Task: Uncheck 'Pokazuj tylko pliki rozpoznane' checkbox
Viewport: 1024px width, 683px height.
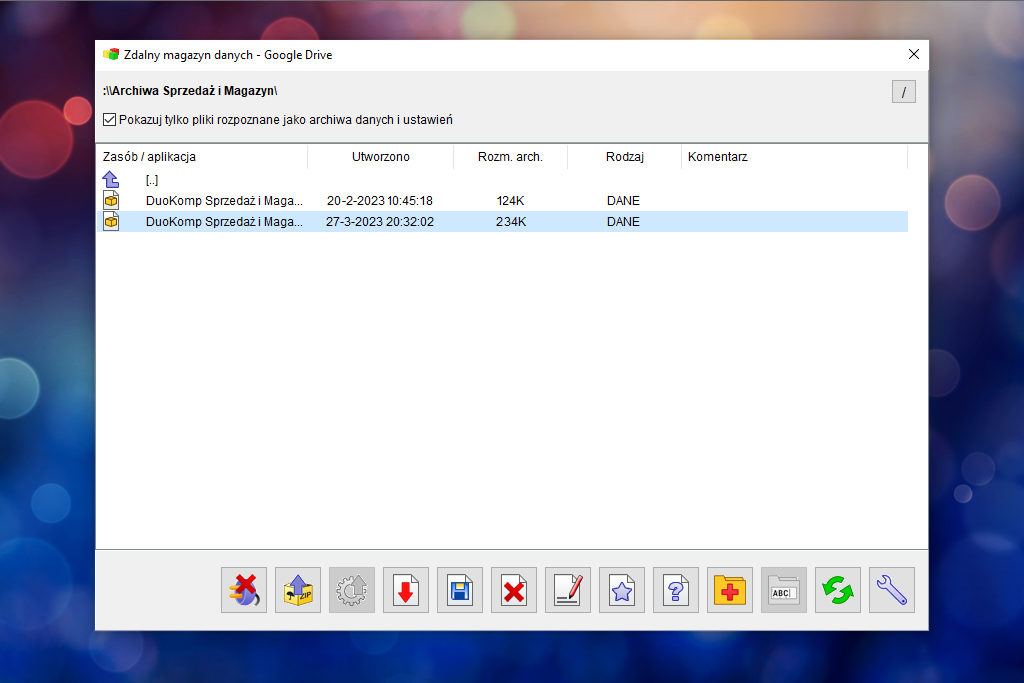Action: [x=110, y=119]
